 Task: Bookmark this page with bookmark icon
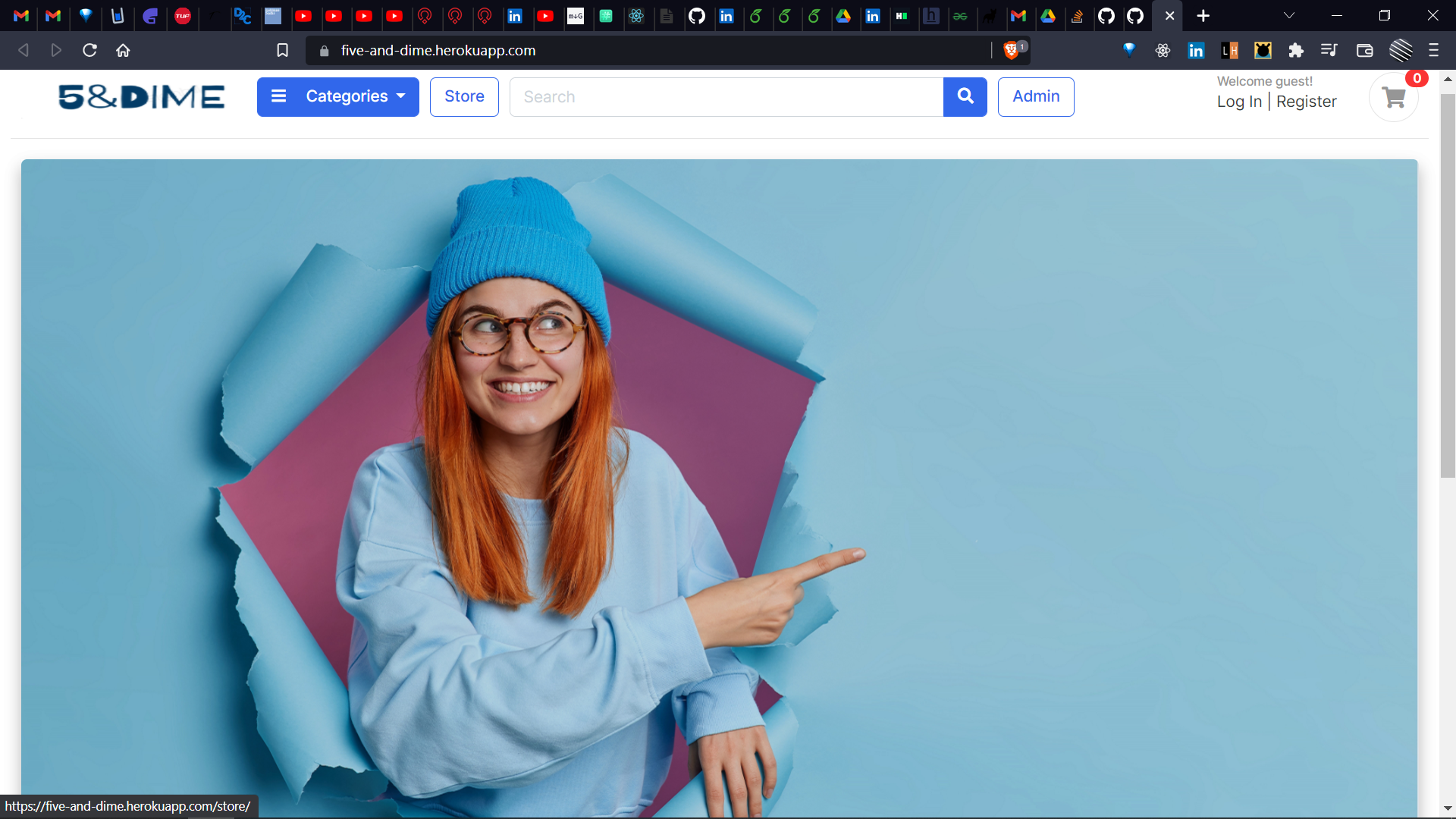click(x=282, y=50)
